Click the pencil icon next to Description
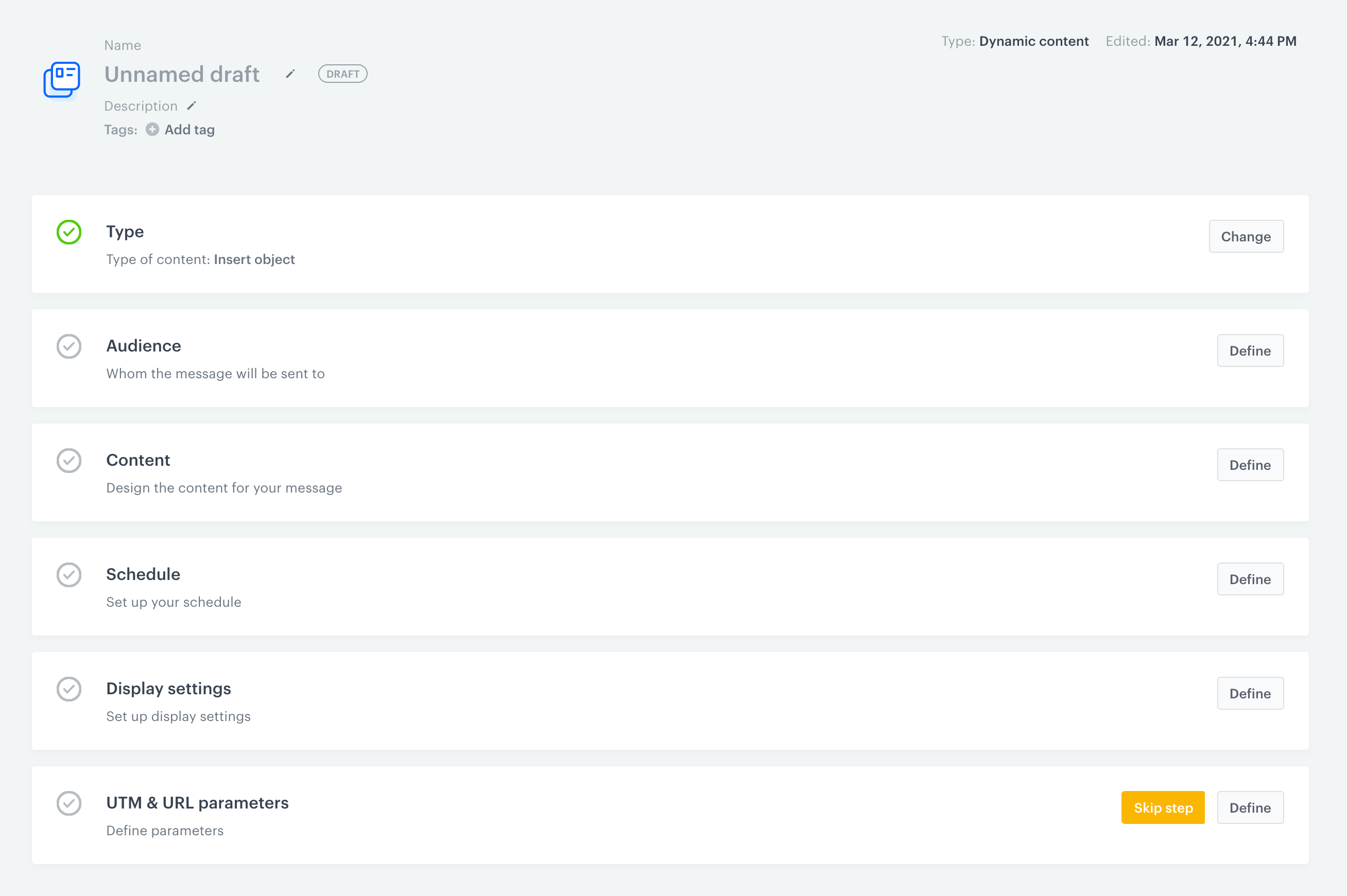 pos(192,105)
